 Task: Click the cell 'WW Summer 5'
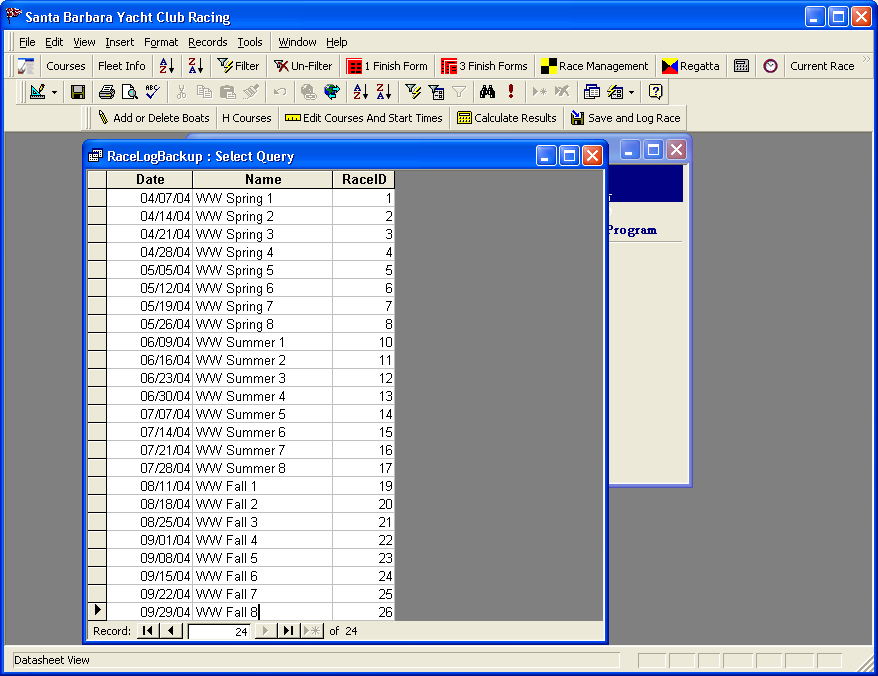pyautogui.click(x=263, y=414)
